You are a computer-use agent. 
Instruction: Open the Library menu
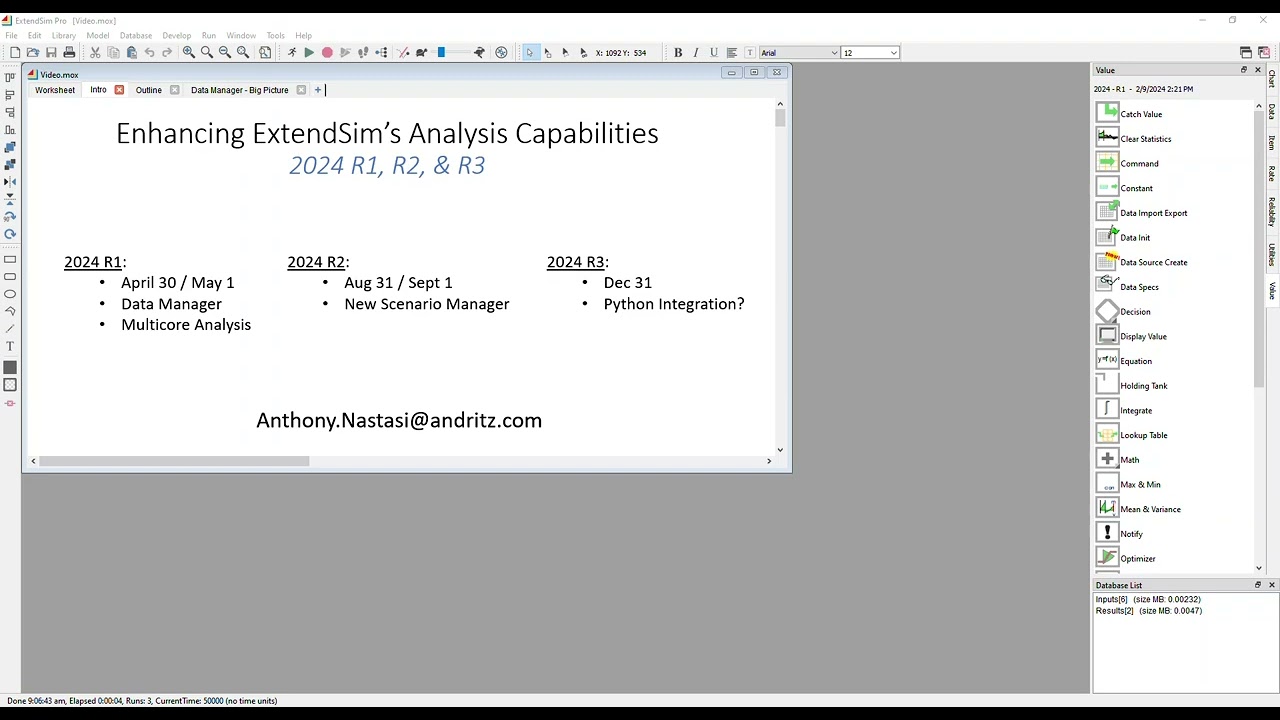63,35
